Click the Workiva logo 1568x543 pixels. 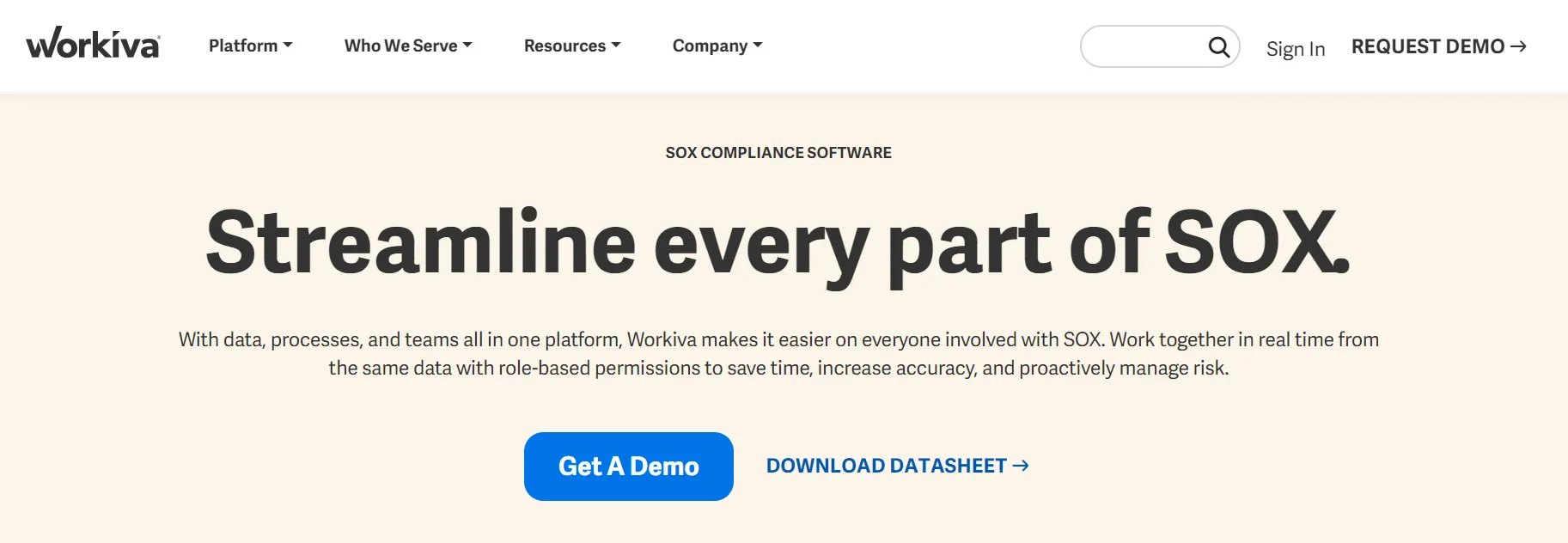click(93, 43)
